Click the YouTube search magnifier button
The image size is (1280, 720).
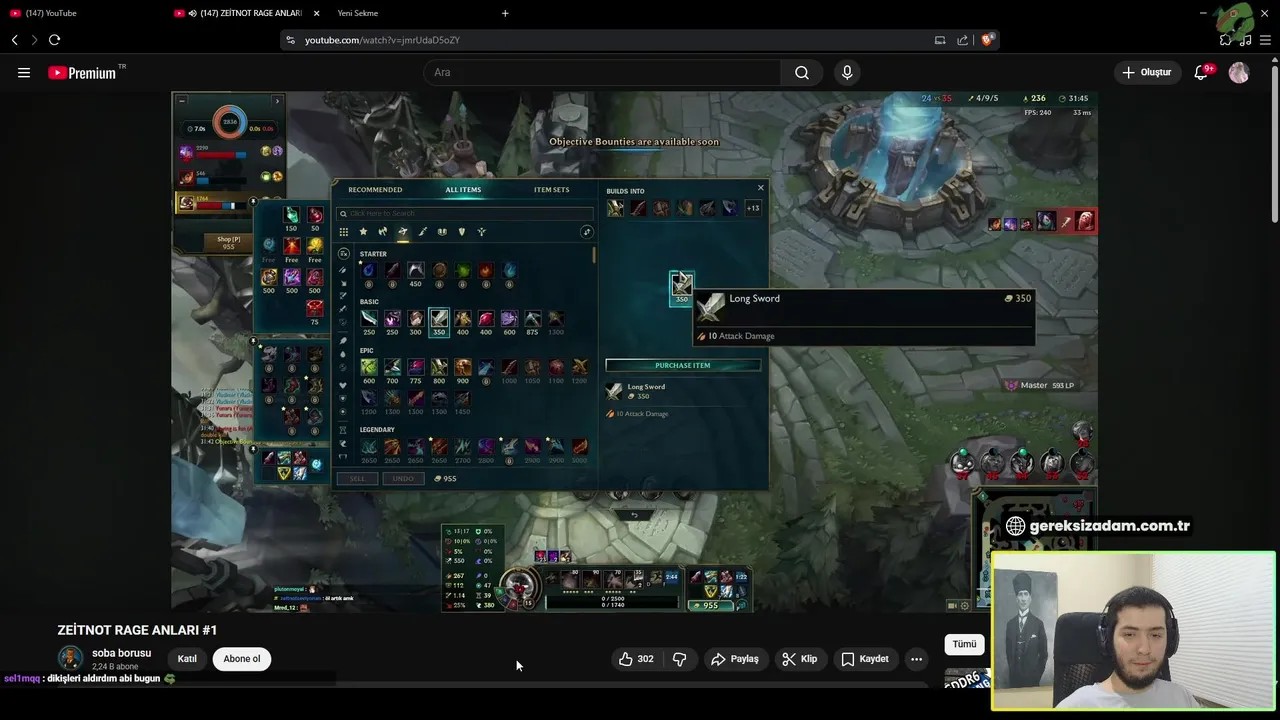point(802,72)
